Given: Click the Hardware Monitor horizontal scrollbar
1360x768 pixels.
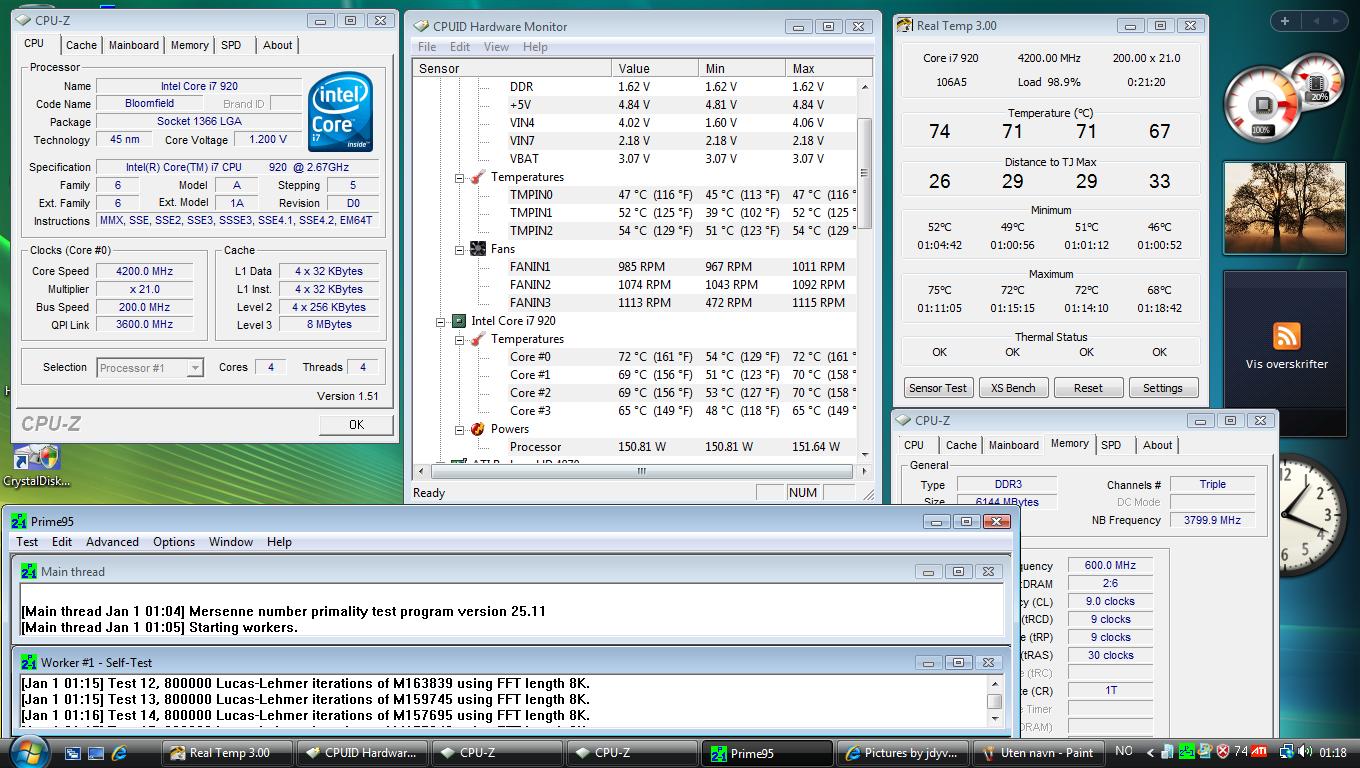Looking at the screenshot, I should click(640, 470).
